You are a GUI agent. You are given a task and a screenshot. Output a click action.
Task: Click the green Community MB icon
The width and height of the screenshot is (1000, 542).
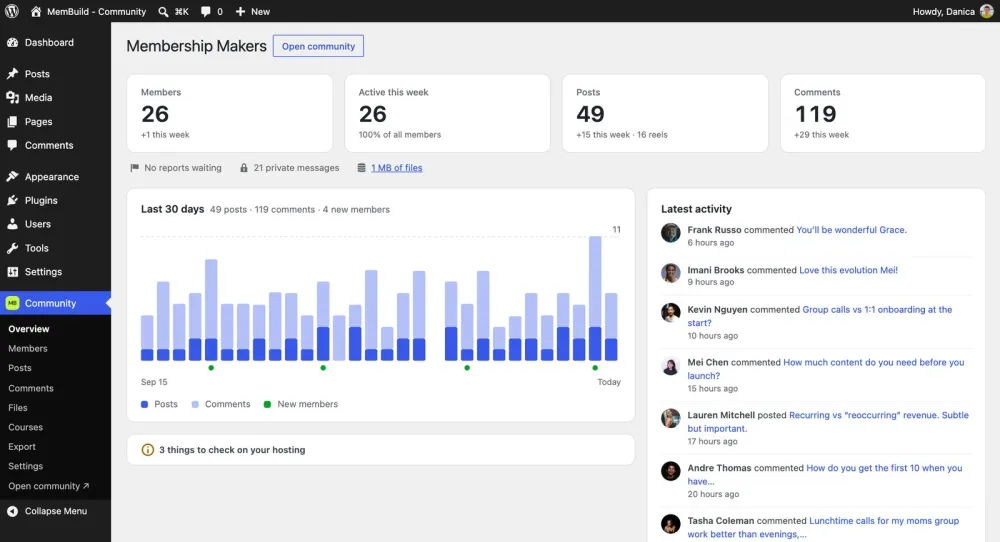pyautogui.click(x=12, y=303)
